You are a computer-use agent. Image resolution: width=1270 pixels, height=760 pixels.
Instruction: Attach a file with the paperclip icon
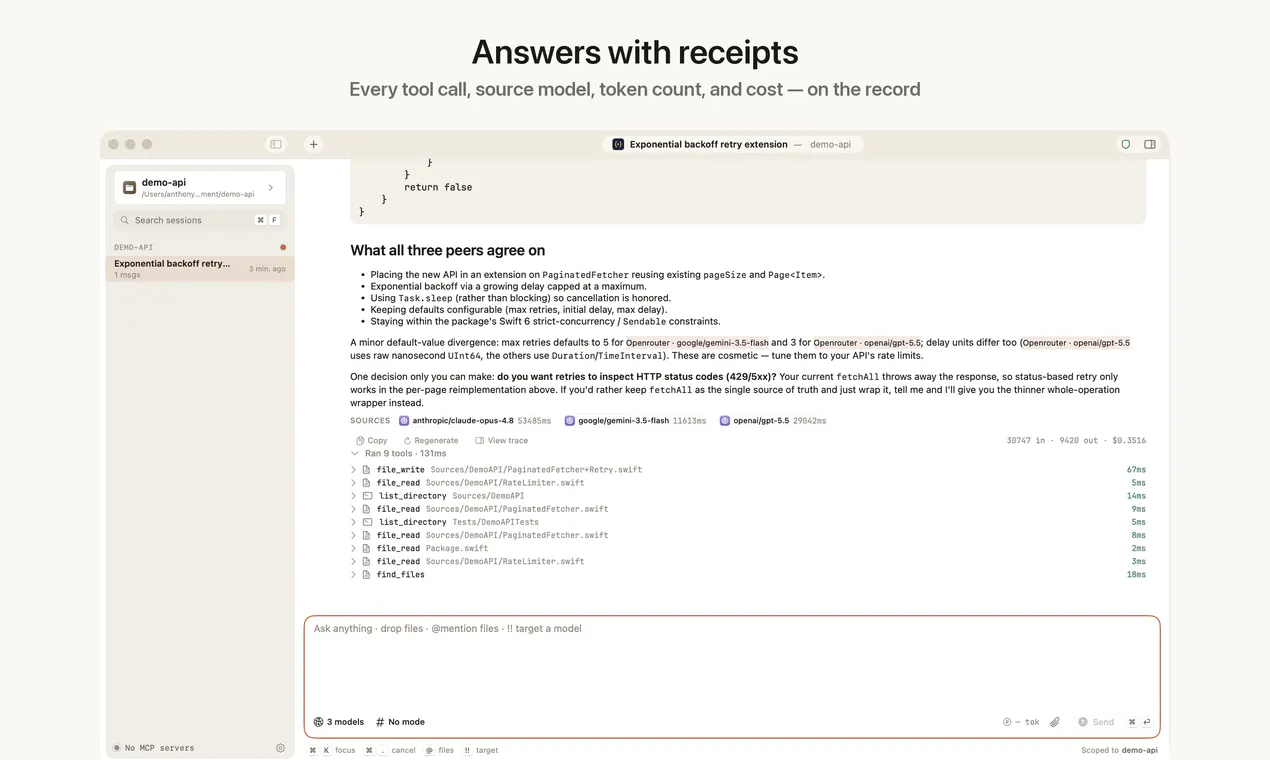click(x=1055, y=722)
